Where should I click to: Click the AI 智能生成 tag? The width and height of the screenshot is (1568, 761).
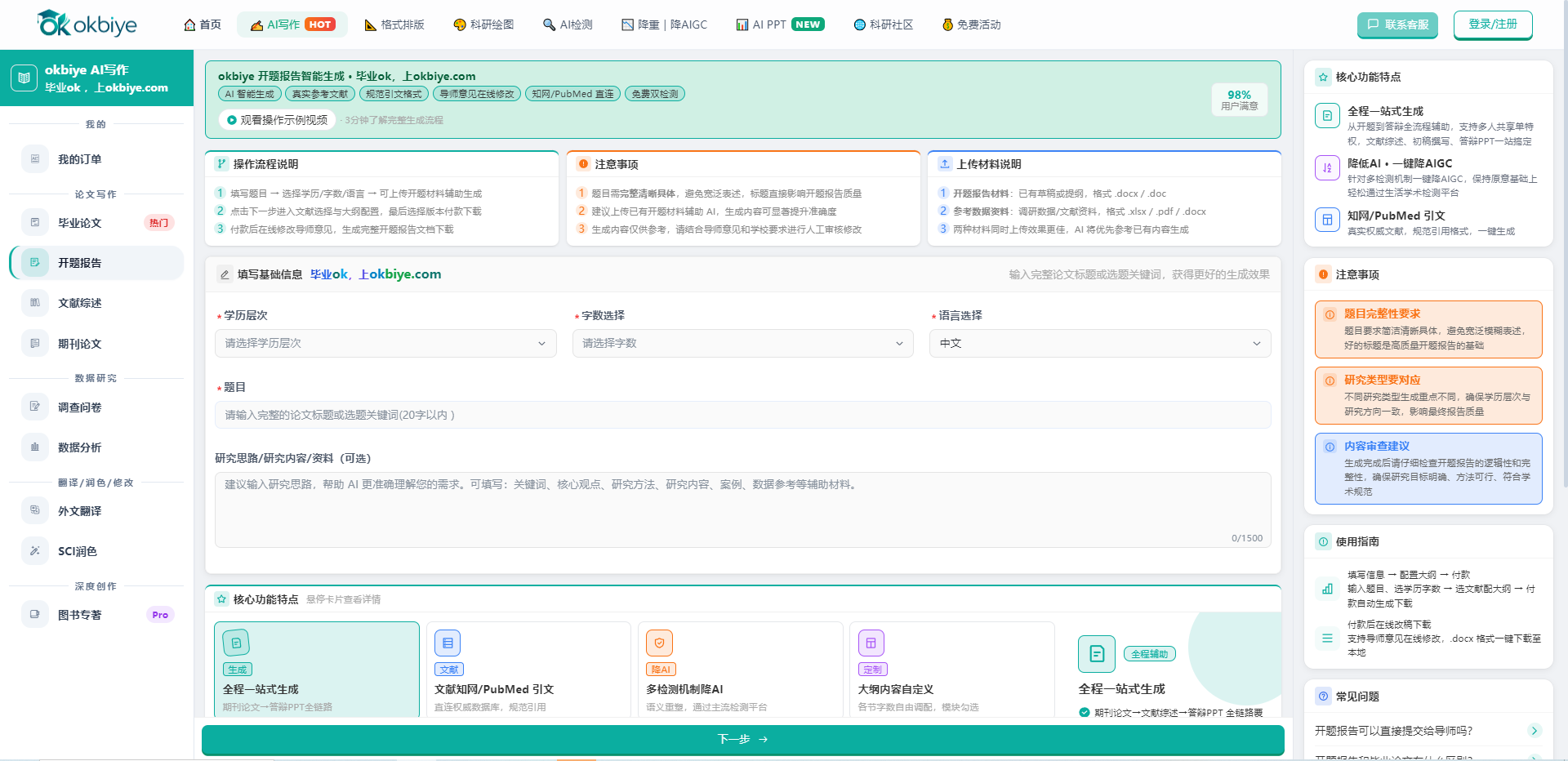(x=250, y=94)
